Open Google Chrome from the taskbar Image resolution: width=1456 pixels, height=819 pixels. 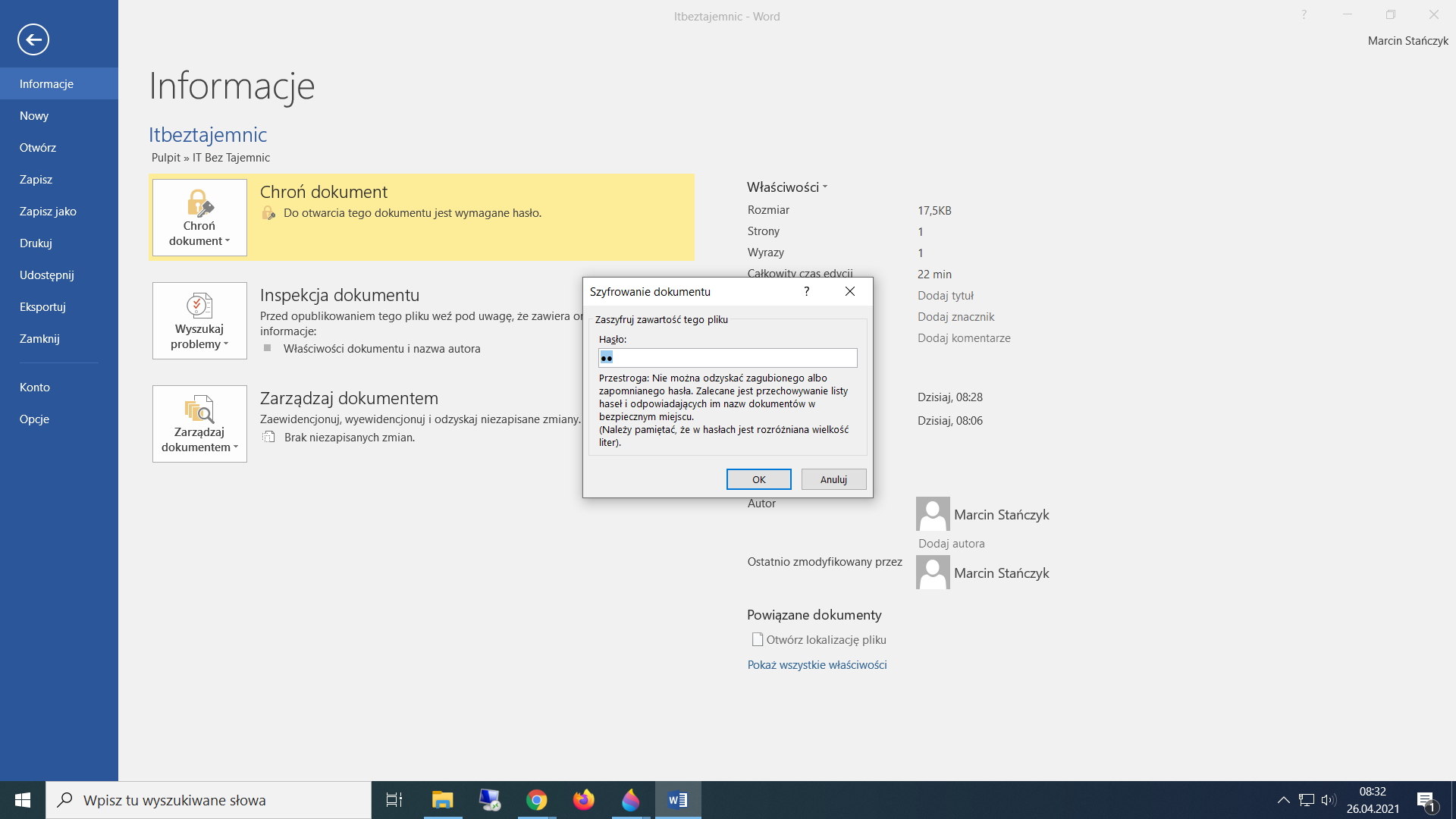click(x=537, y=800)
